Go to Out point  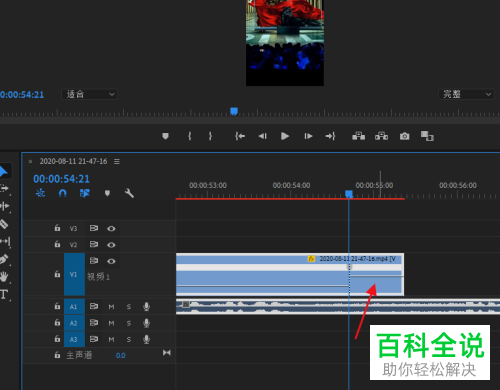point(330,136)
